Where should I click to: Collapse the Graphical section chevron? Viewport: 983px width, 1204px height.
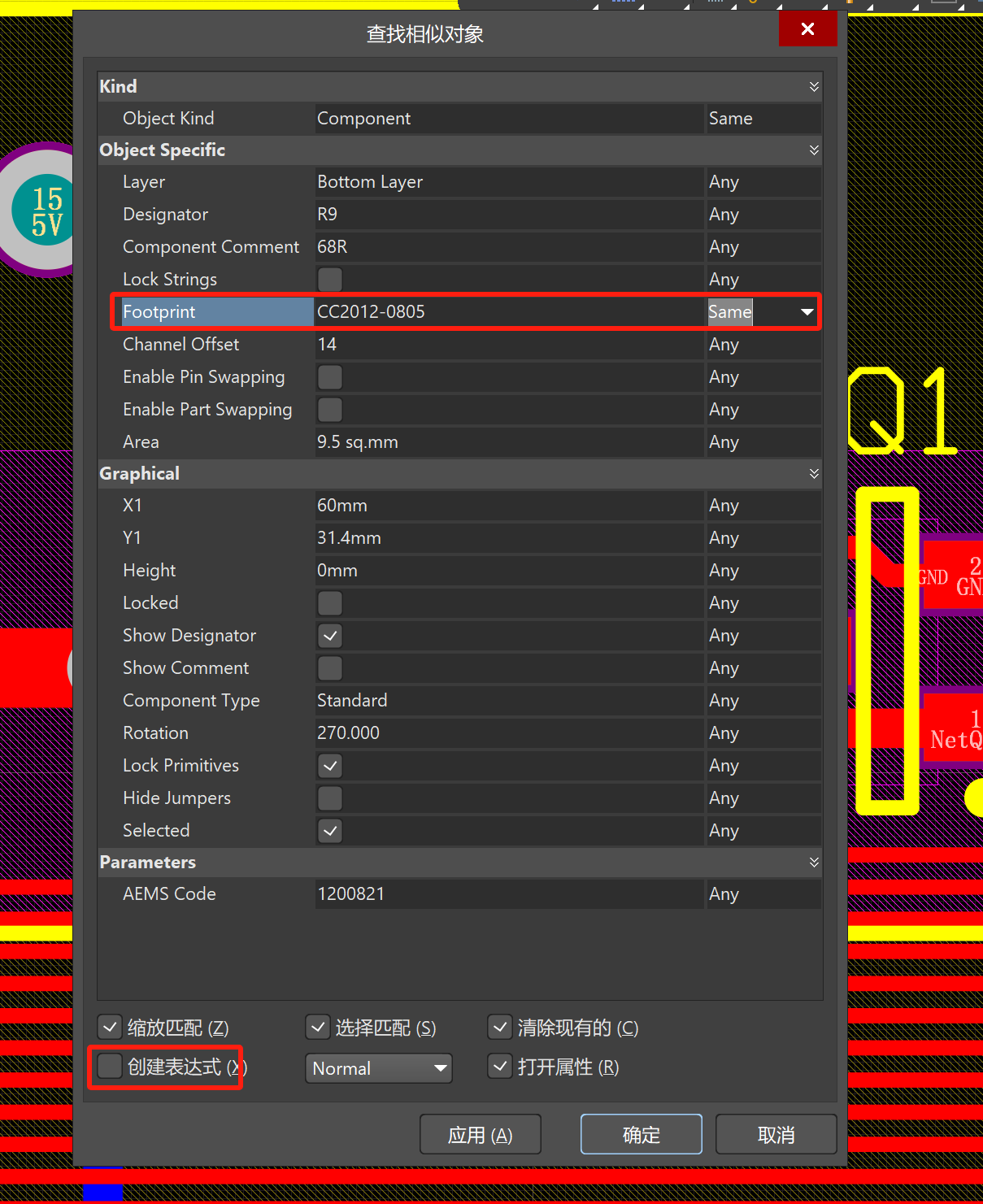pos(813,473)
